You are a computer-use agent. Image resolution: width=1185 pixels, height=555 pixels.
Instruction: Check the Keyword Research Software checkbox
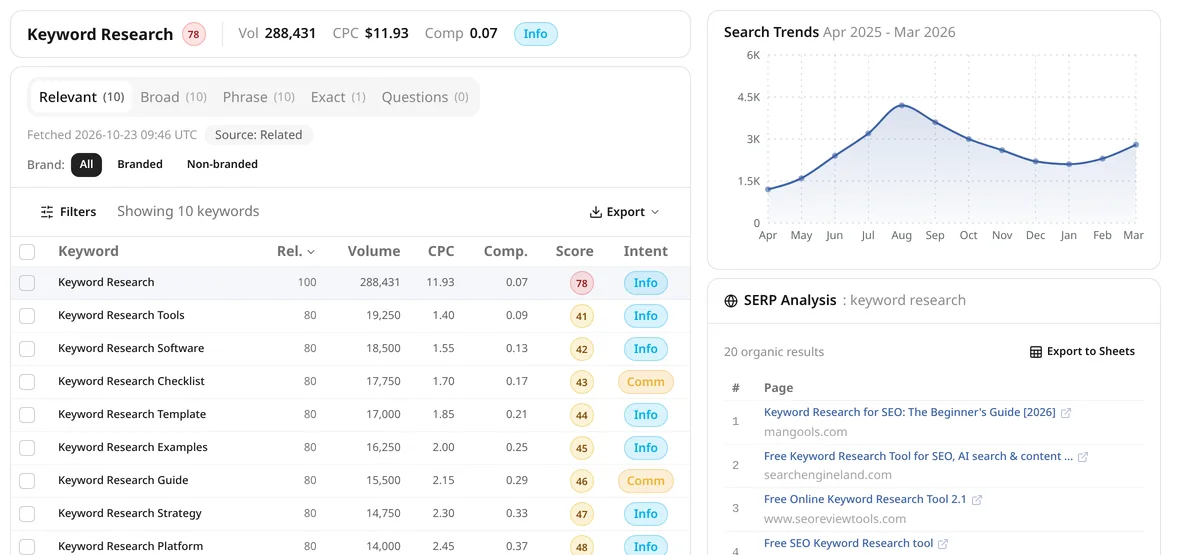(27, 349)
